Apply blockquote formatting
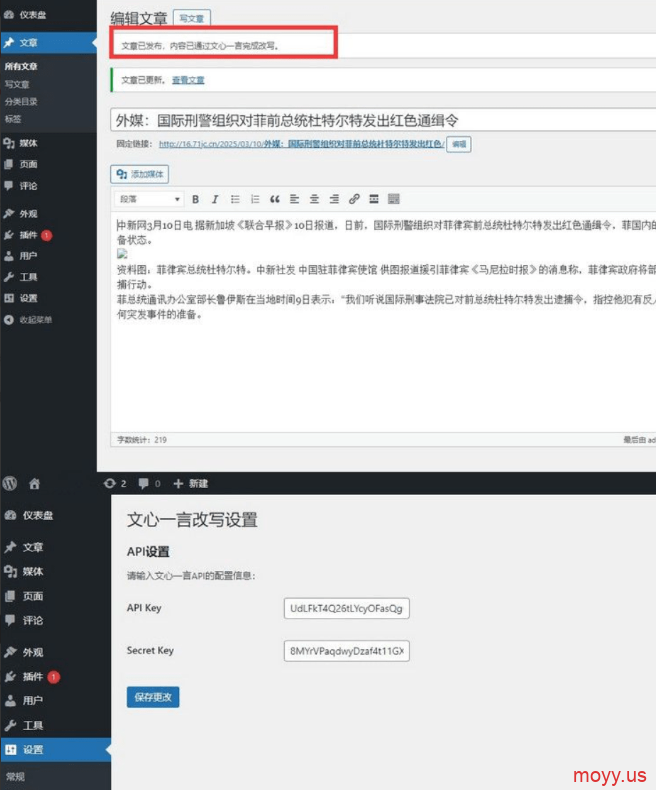Screen dimensions: 656x790 (x=275, y=199)
